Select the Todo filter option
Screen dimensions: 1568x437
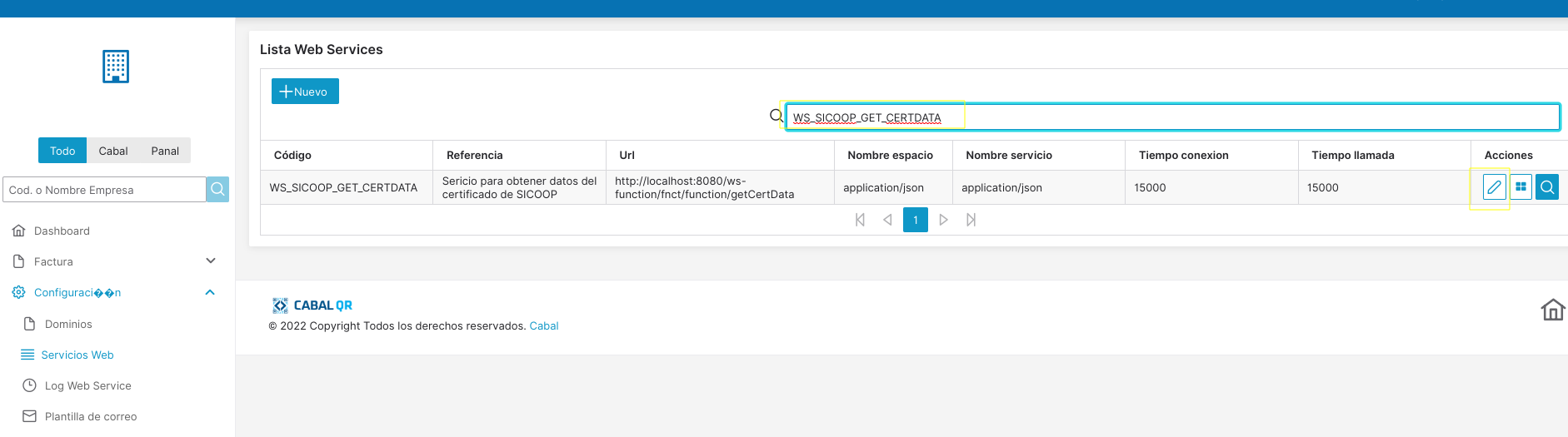click(x=62, y=151)
